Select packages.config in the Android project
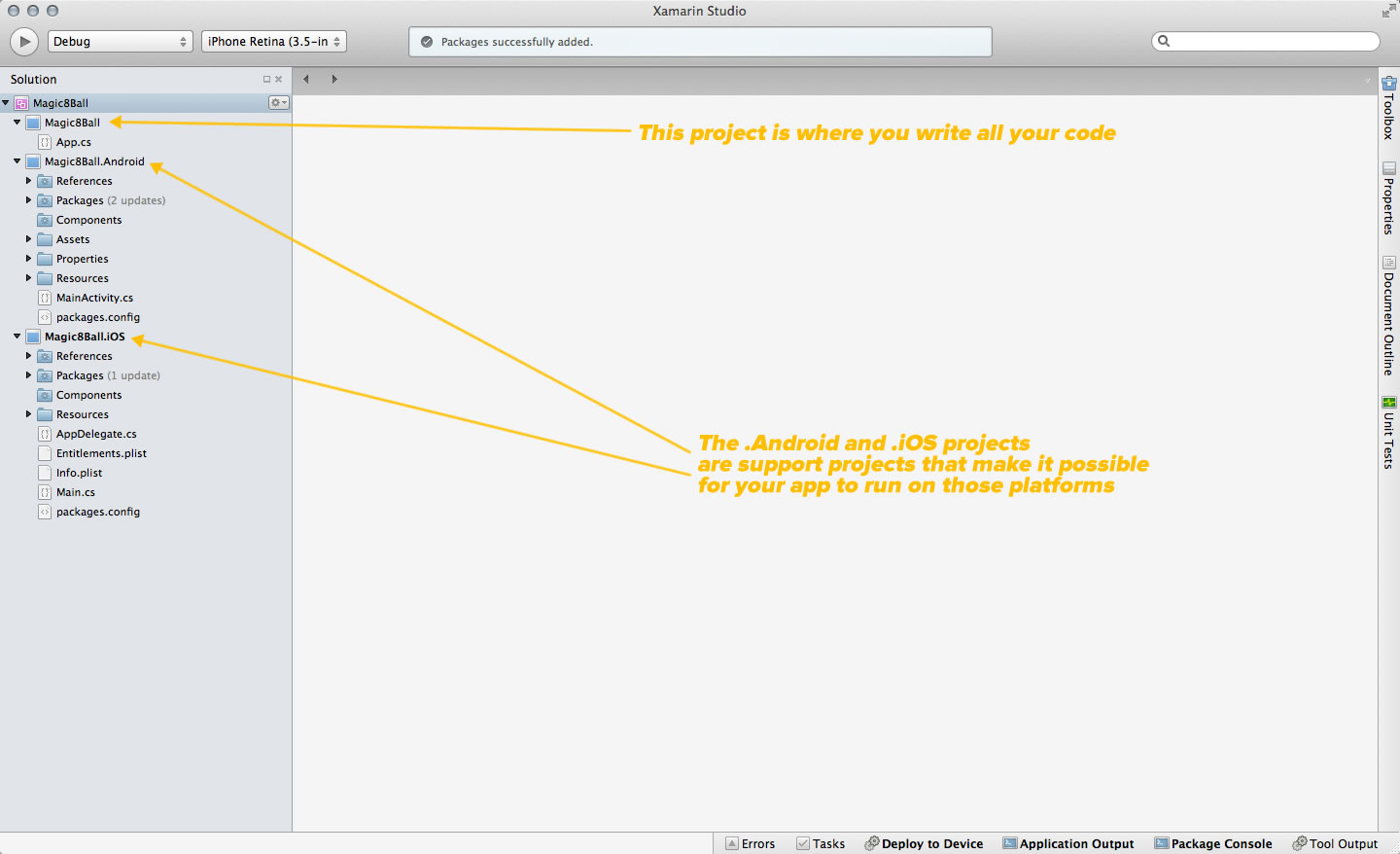The image size is (1400, 854). [x=98, y=317]
